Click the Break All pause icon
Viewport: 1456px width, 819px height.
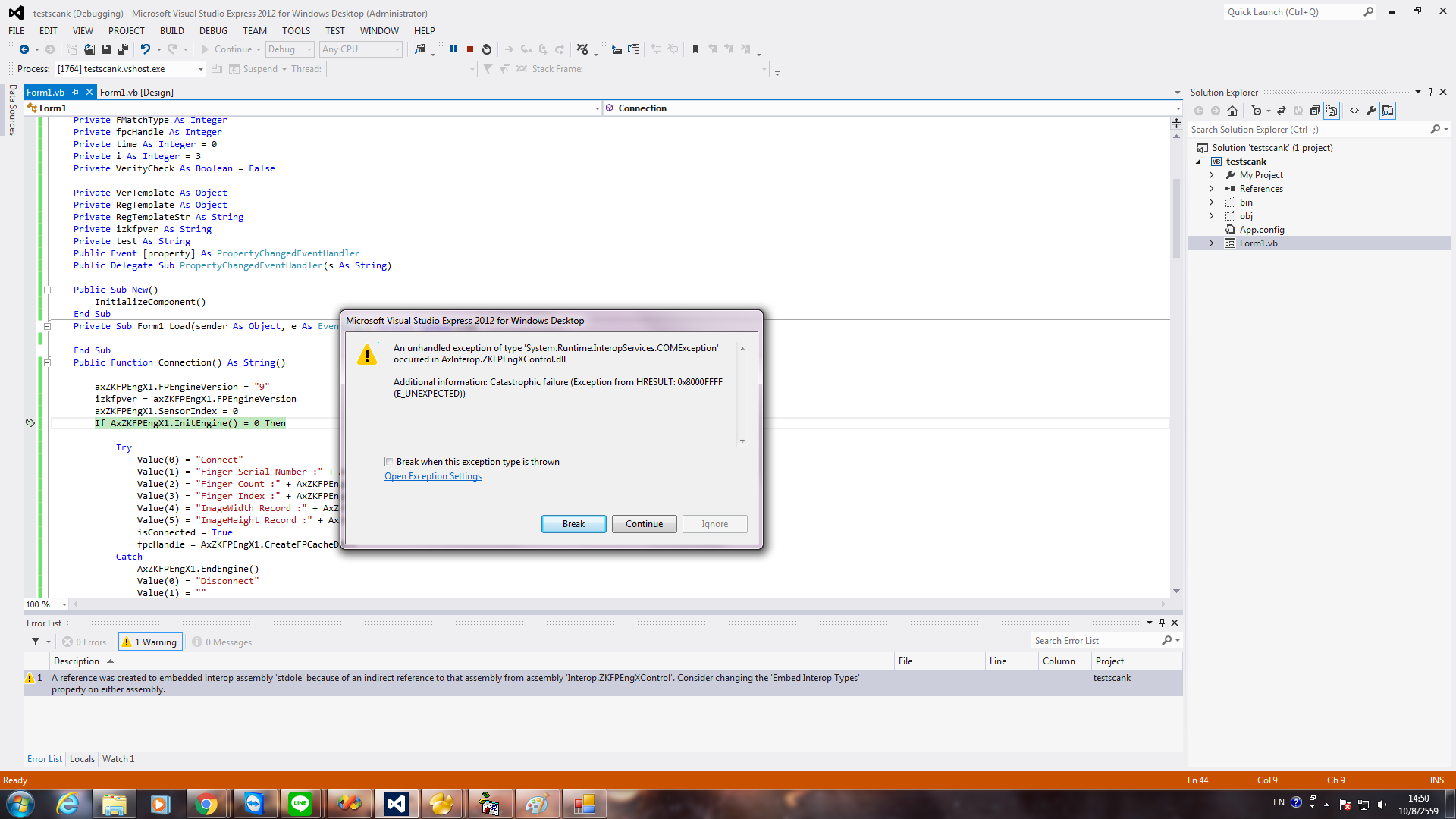pos(453,49)
